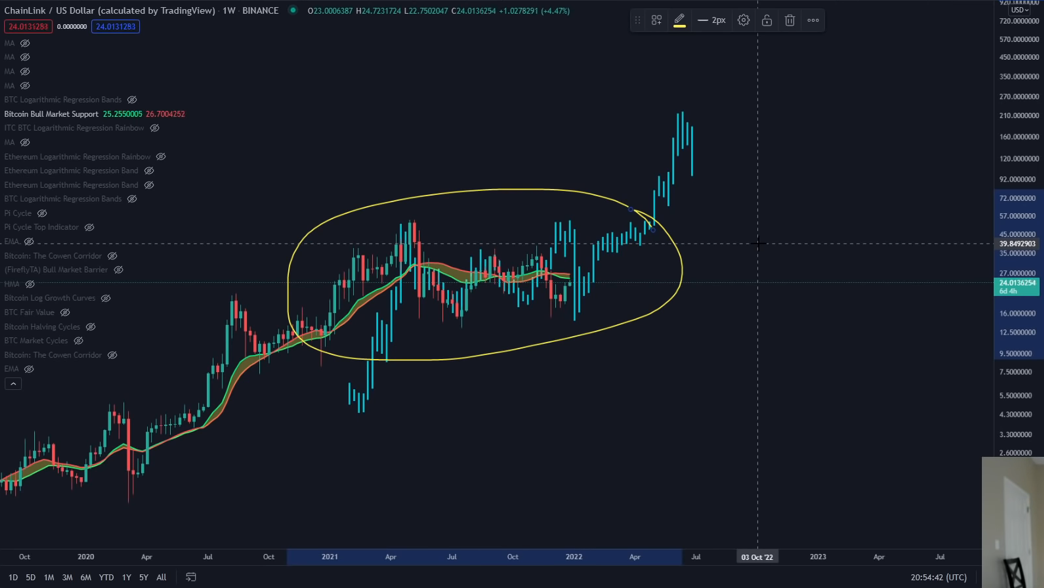Lock the selected drawing
The image size is (1044, 588).
tap(767, 20)
